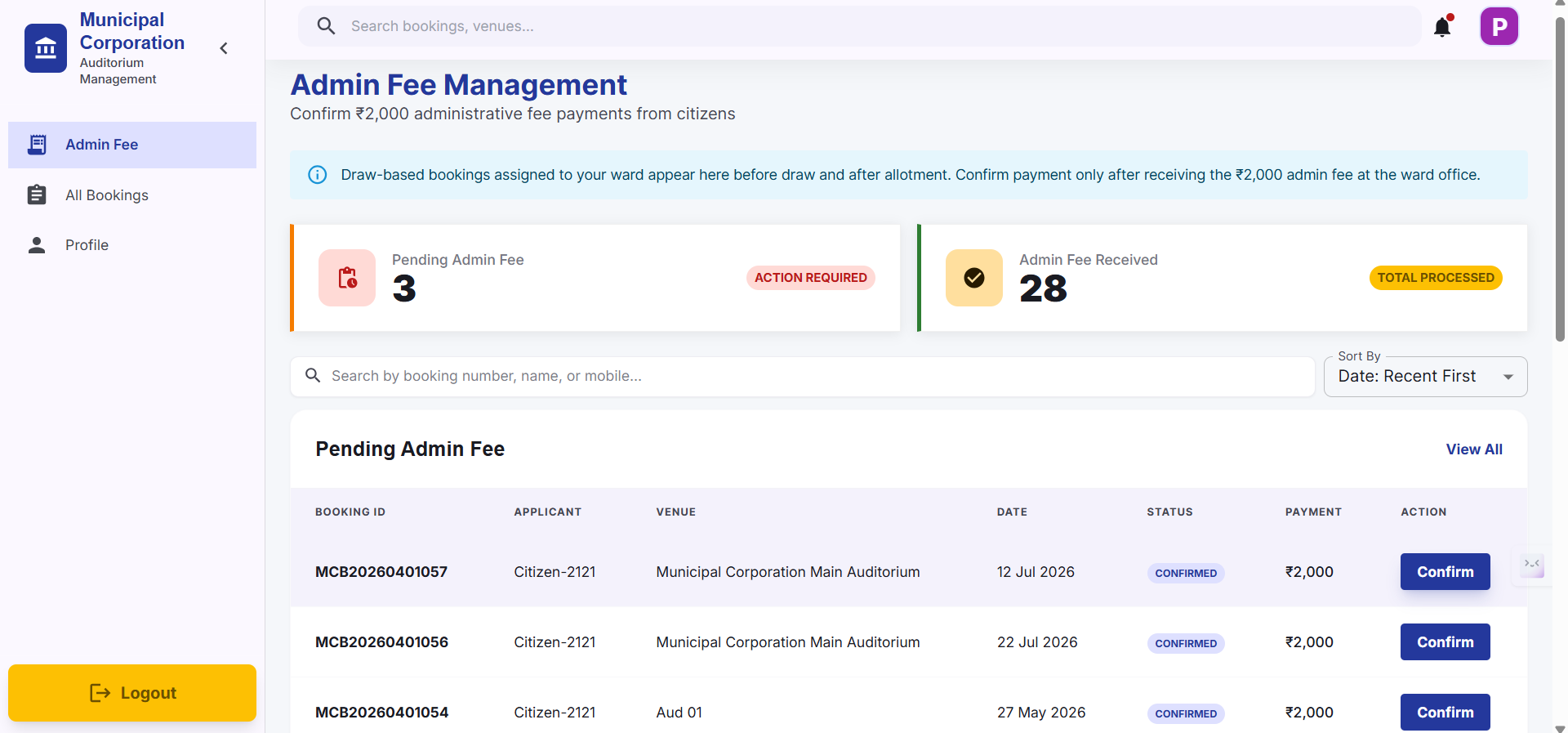Focus the search by booking number field

(803, 376)
